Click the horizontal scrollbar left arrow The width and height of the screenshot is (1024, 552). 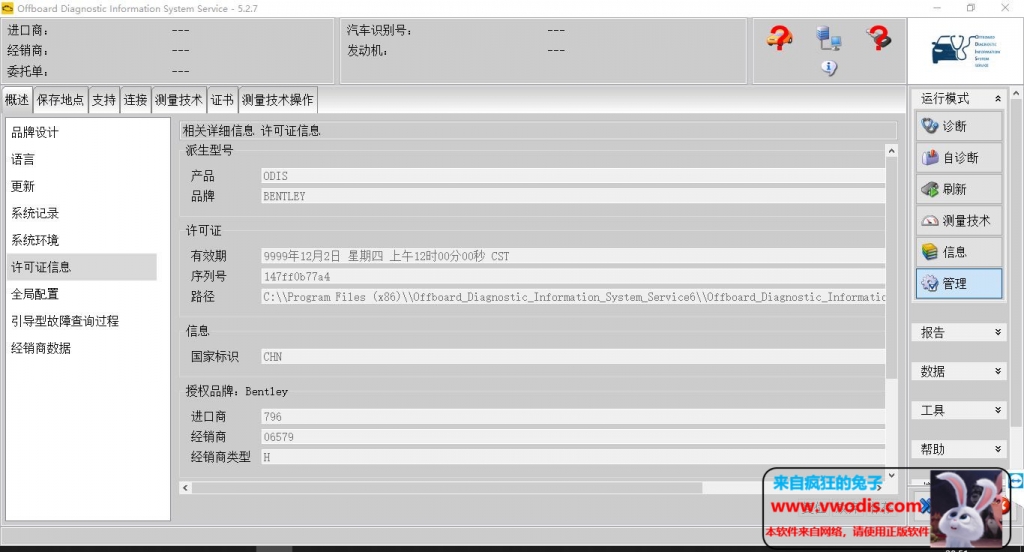[x=185, y=487]
